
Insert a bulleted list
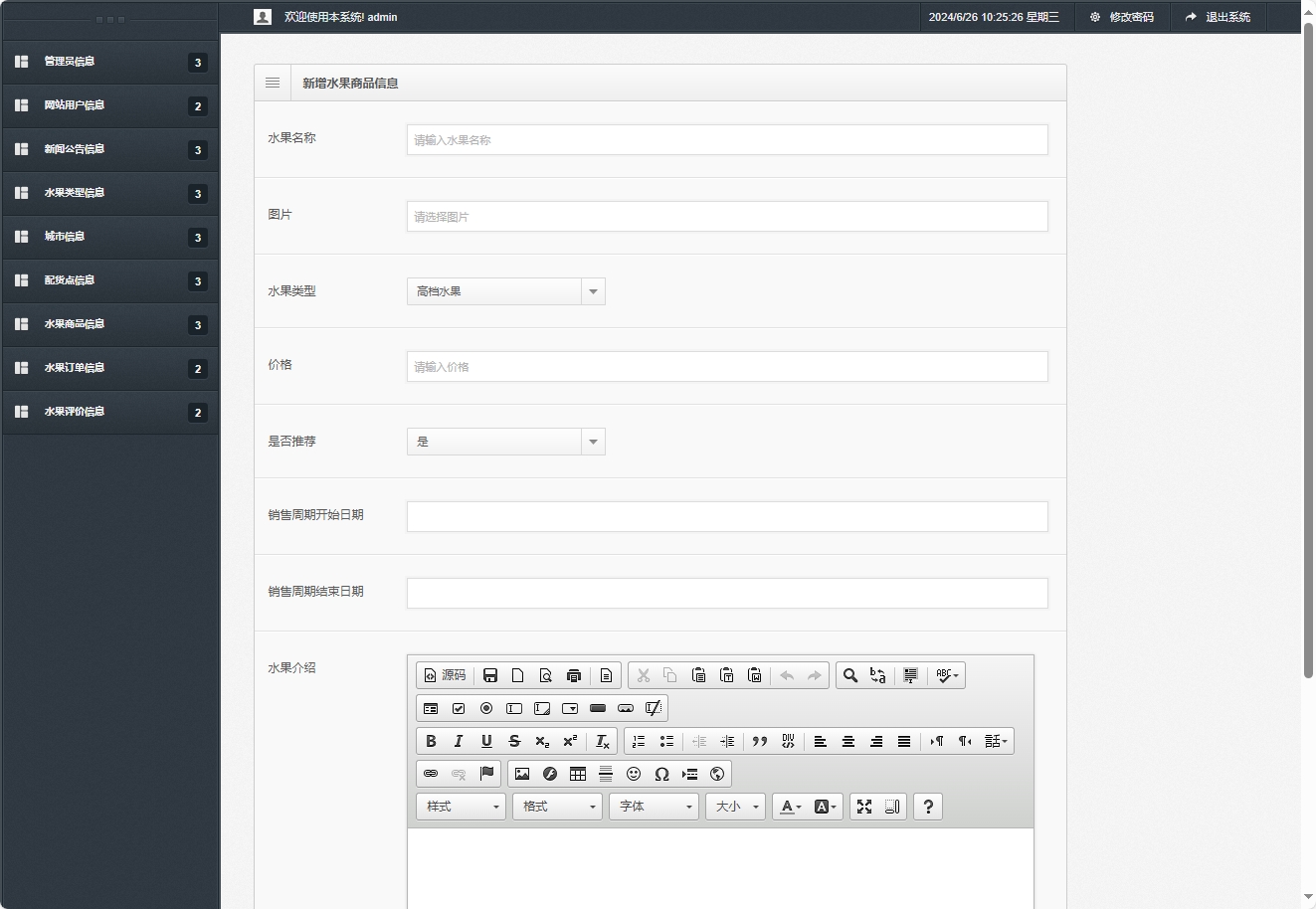(x=666, y=741)
